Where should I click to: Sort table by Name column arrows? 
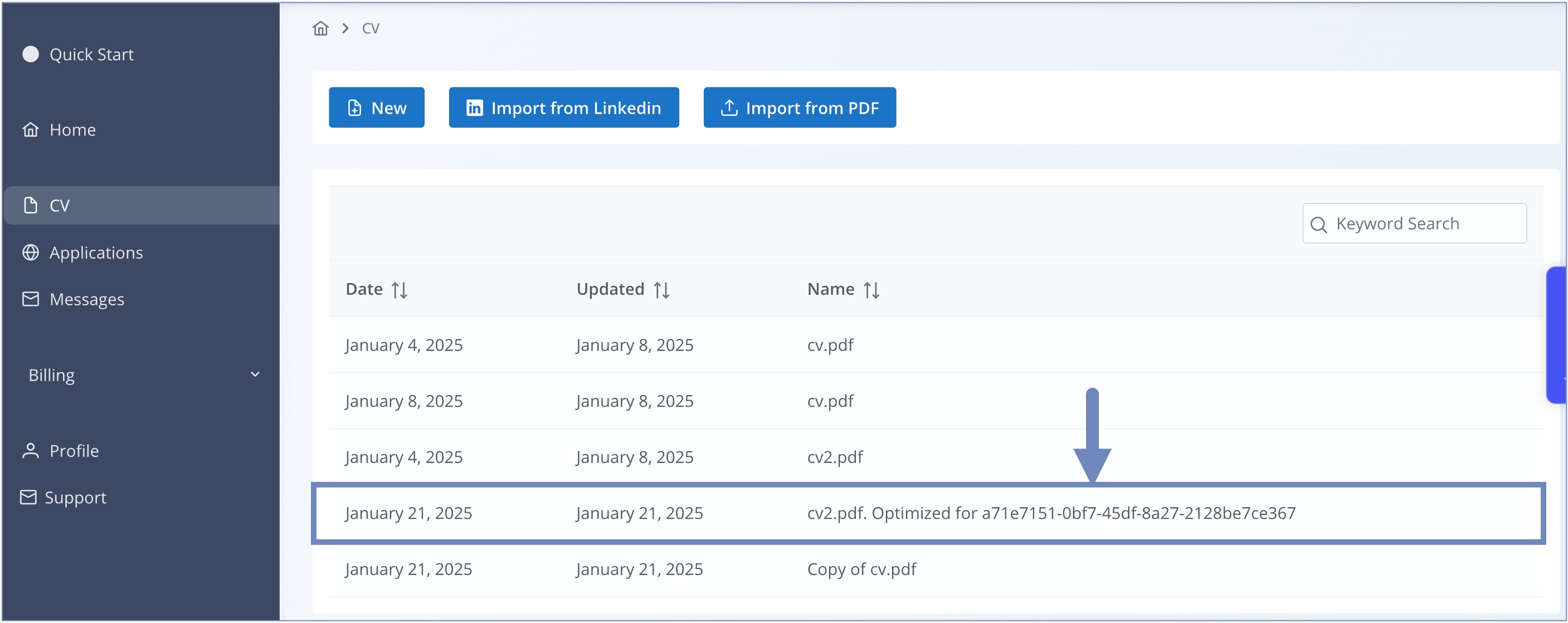click(x=871, y=290)
